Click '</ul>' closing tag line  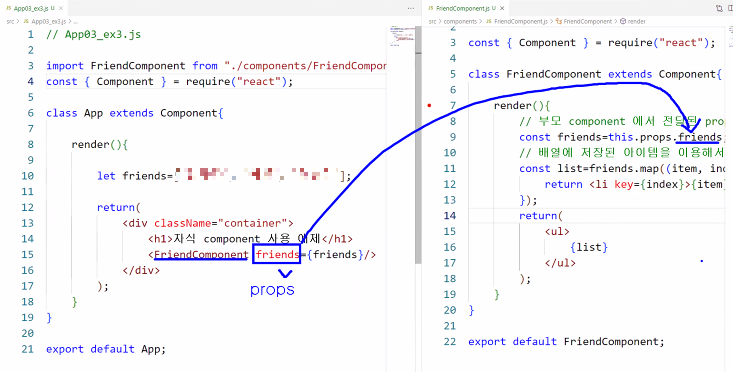tap(560, 263)
